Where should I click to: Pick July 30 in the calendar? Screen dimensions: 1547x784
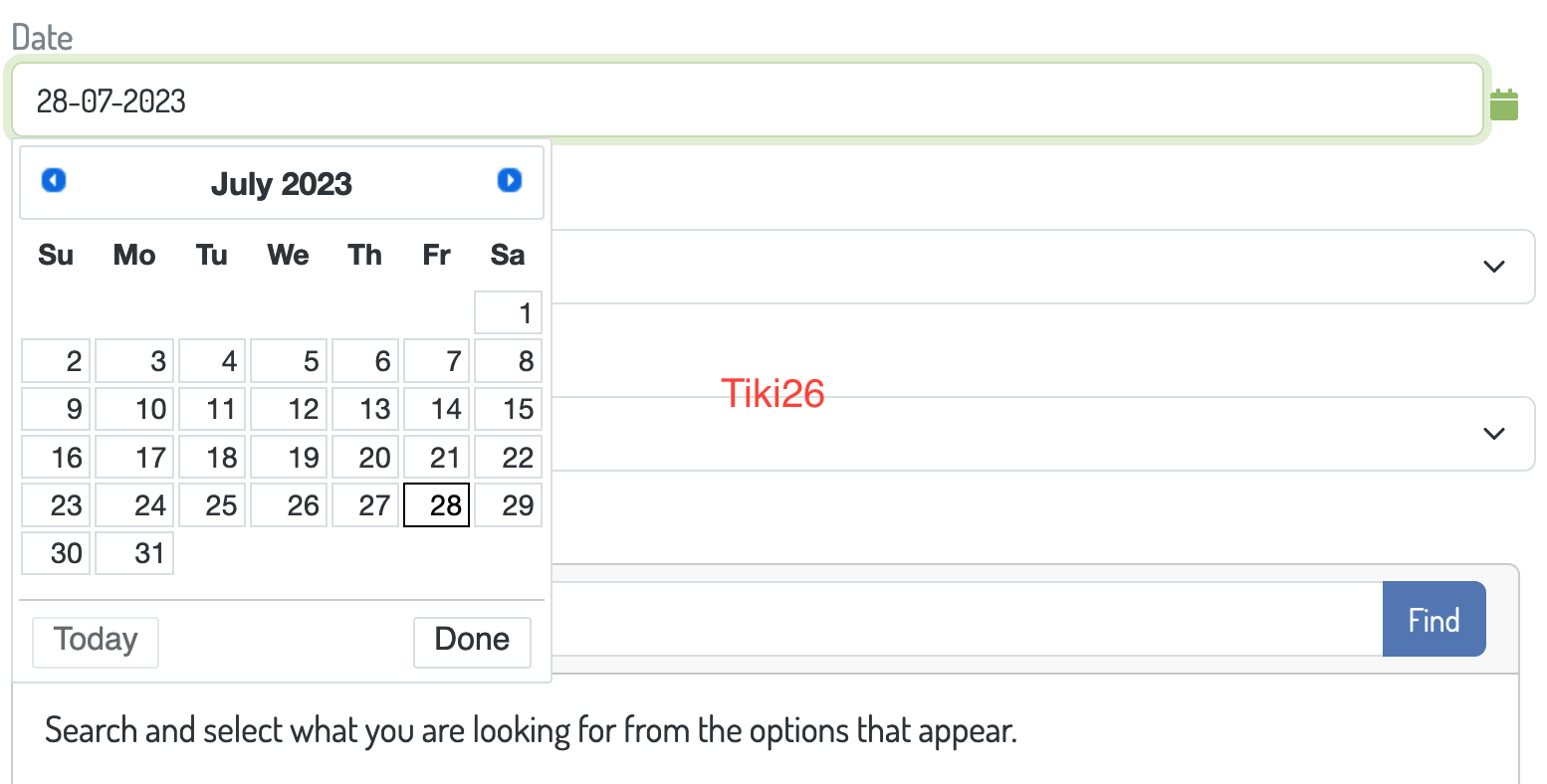point(57,552)
